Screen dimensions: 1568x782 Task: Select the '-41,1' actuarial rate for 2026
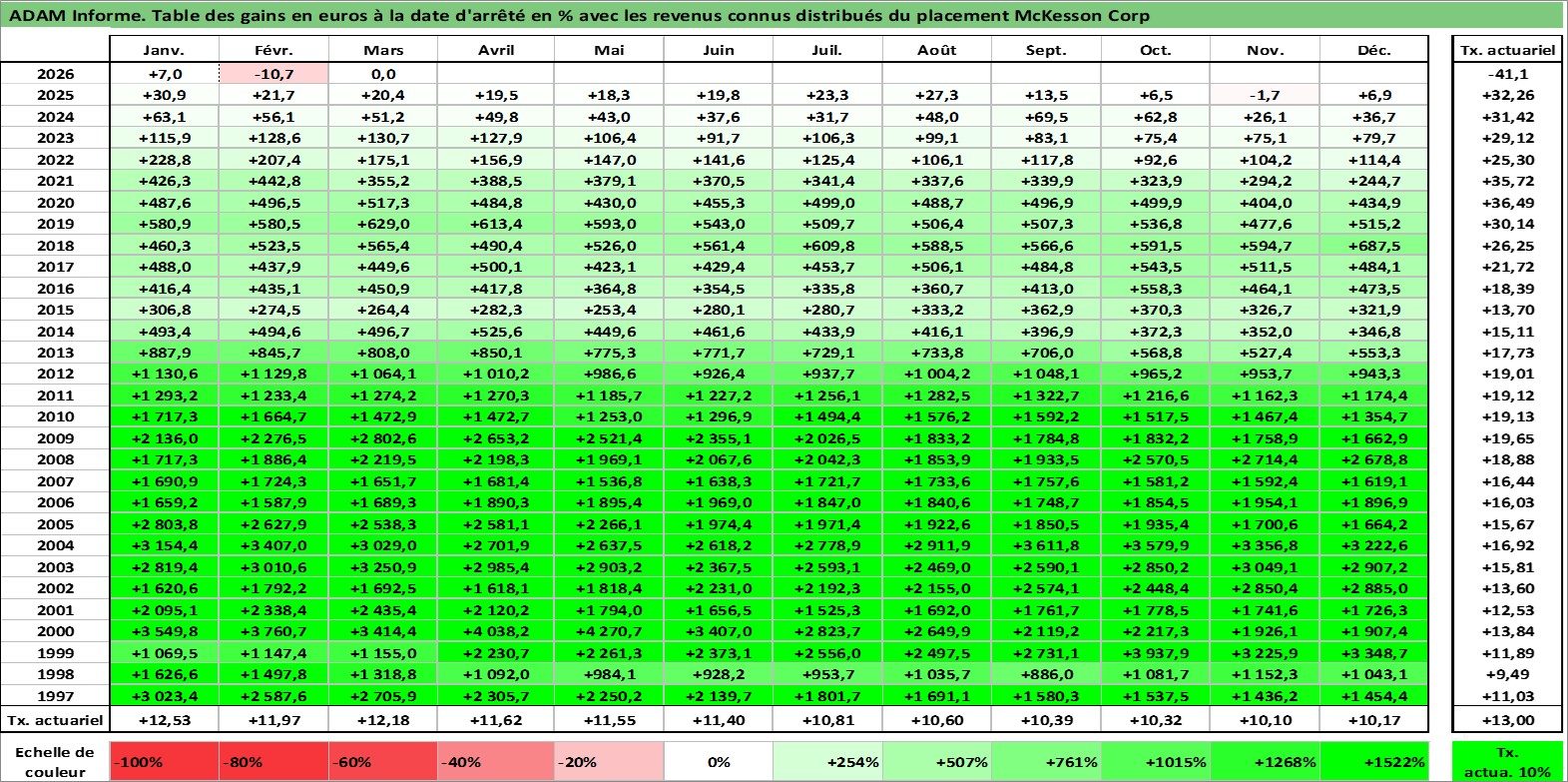[1507, 74]
